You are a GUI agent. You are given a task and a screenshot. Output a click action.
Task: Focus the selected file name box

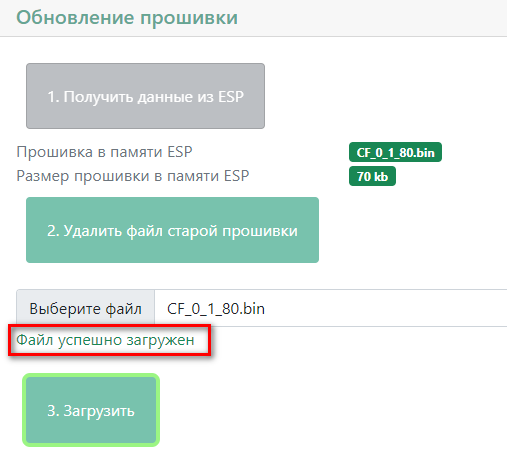coord(331,308)
